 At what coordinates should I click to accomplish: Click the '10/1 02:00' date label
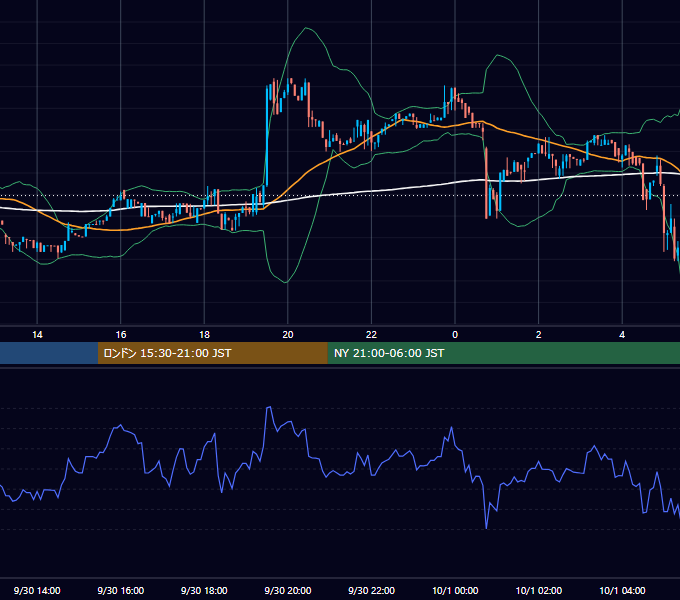[539, 590]
